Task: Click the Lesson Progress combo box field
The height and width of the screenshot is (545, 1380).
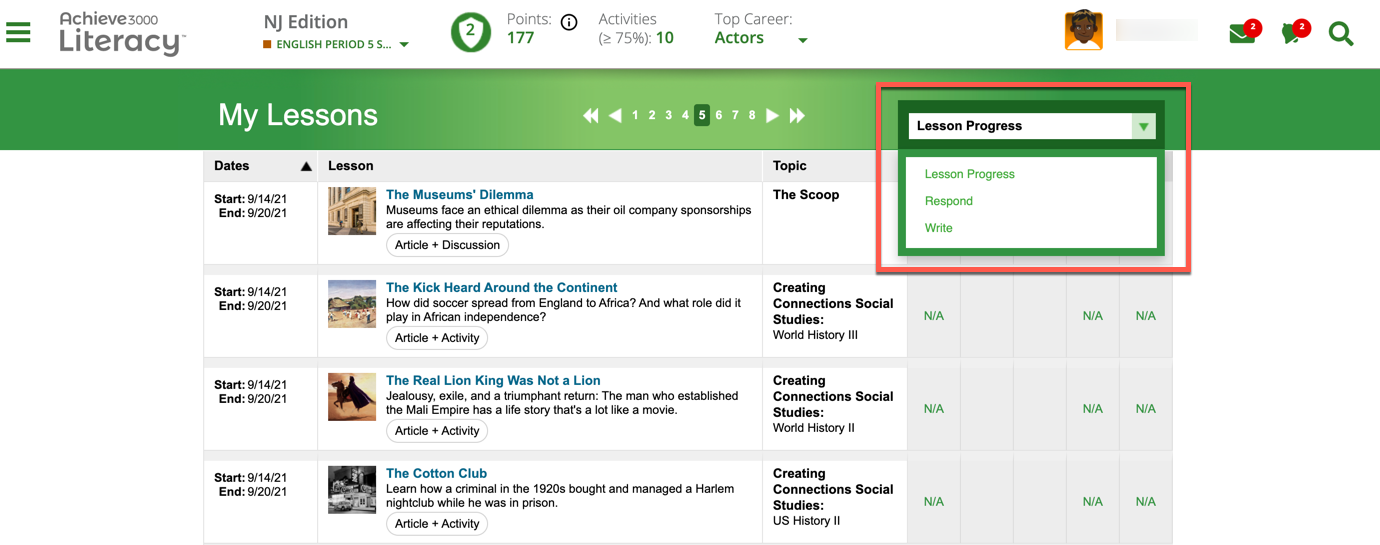Action: (x=1032, y=126)
